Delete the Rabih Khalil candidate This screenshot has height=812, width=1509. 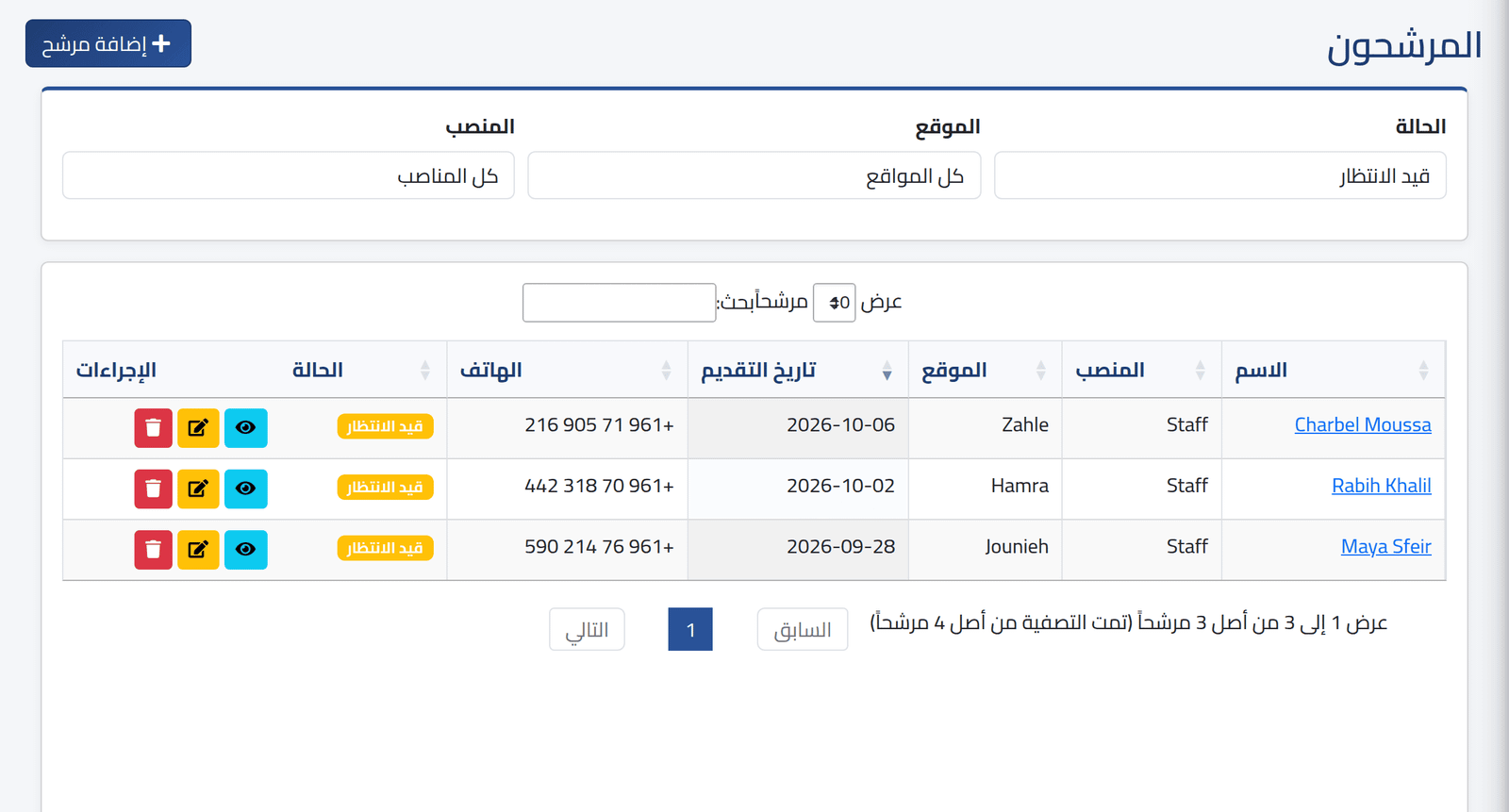[153, 489]
